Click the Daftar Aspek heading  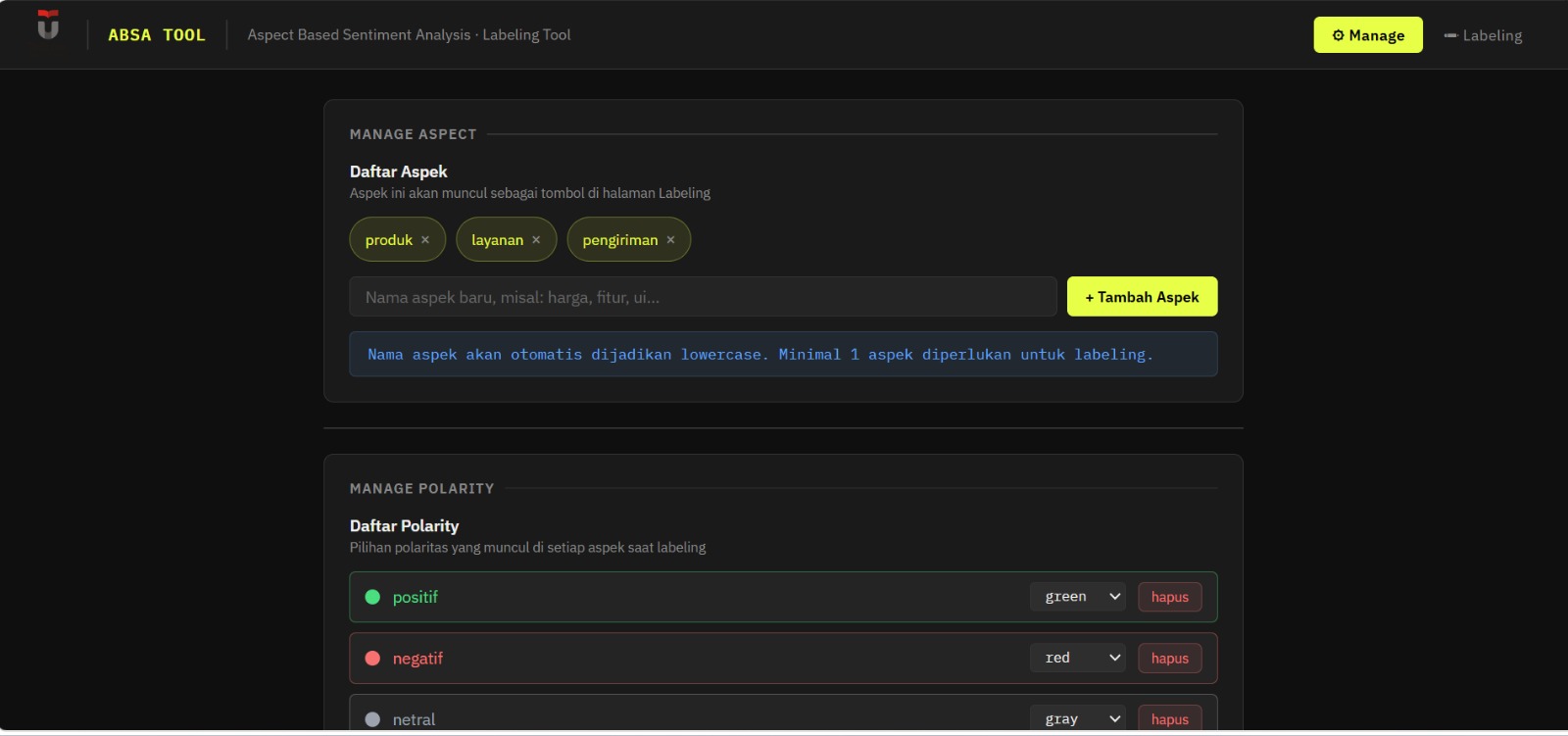(x=398, y=172)
